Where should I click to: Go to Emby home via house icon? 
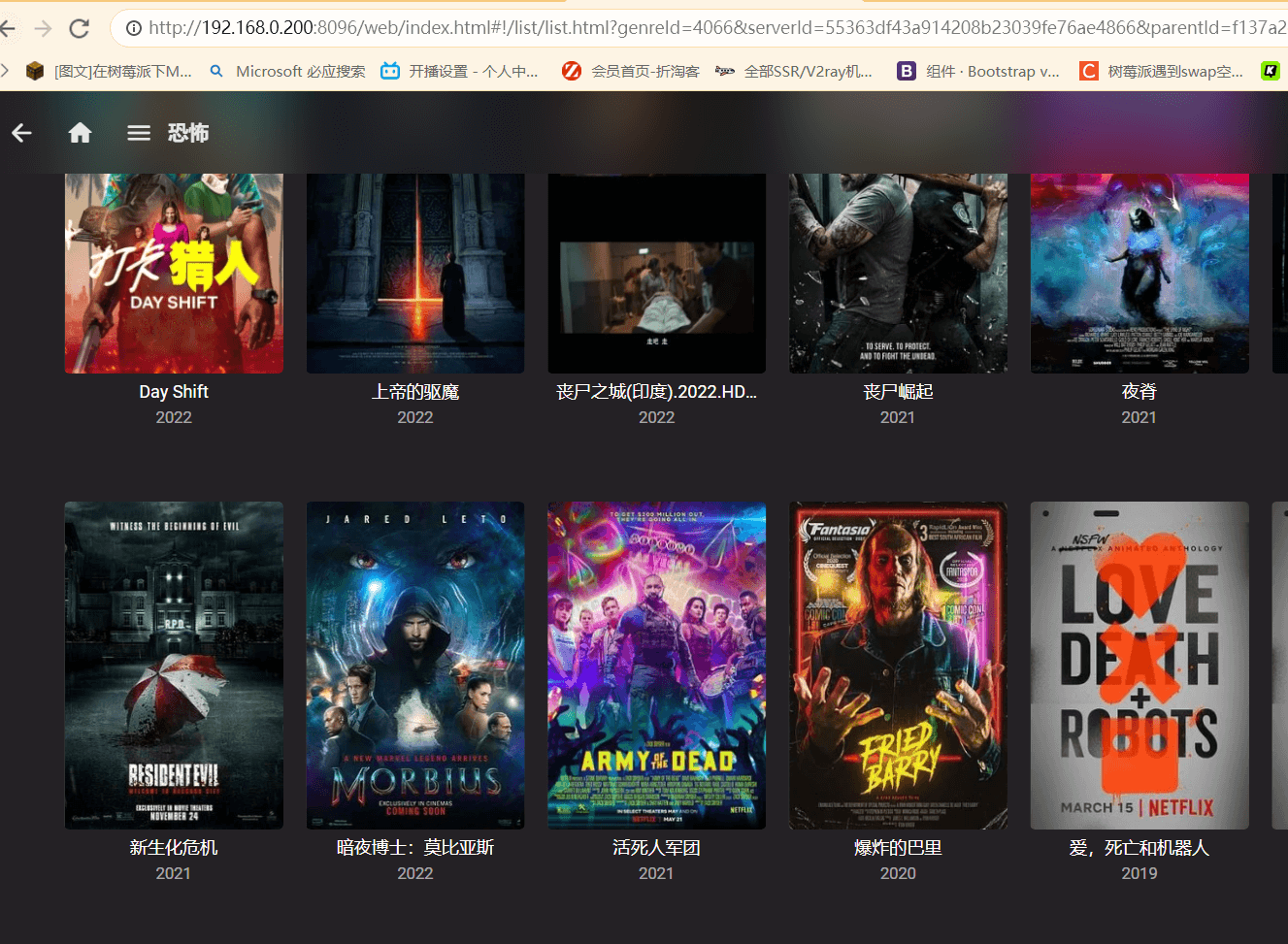[x=81, y=133]
